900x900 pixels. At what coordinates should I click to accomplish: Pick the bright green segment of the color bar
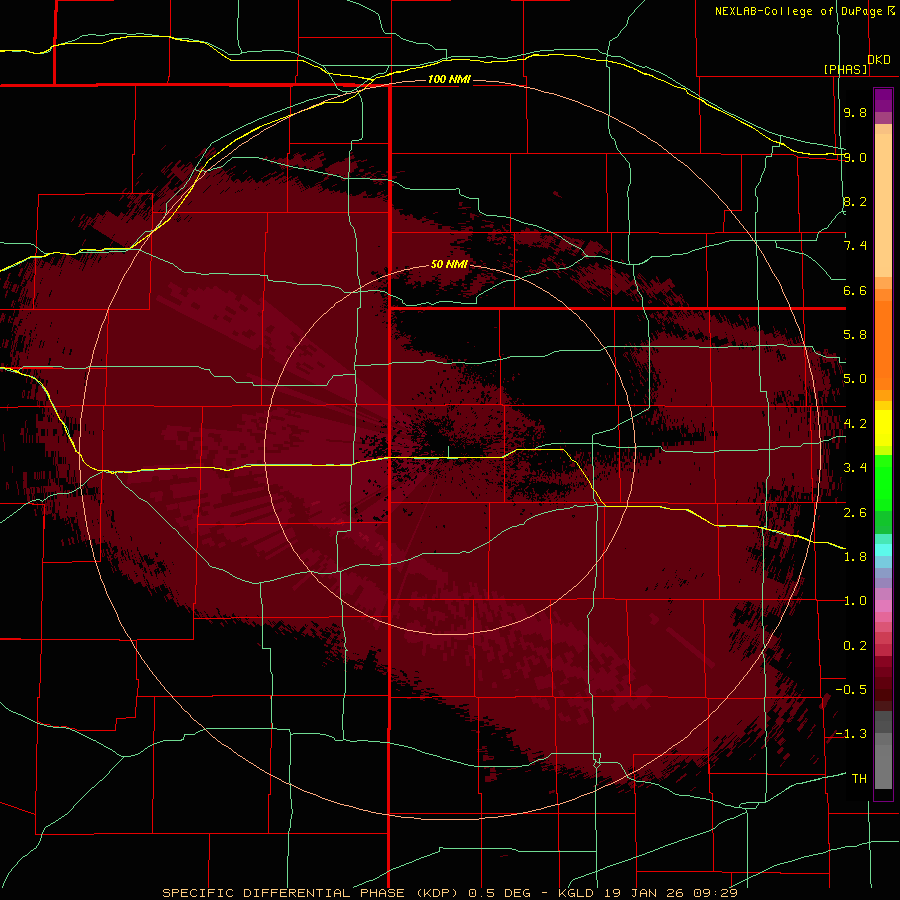pos(883,483)
